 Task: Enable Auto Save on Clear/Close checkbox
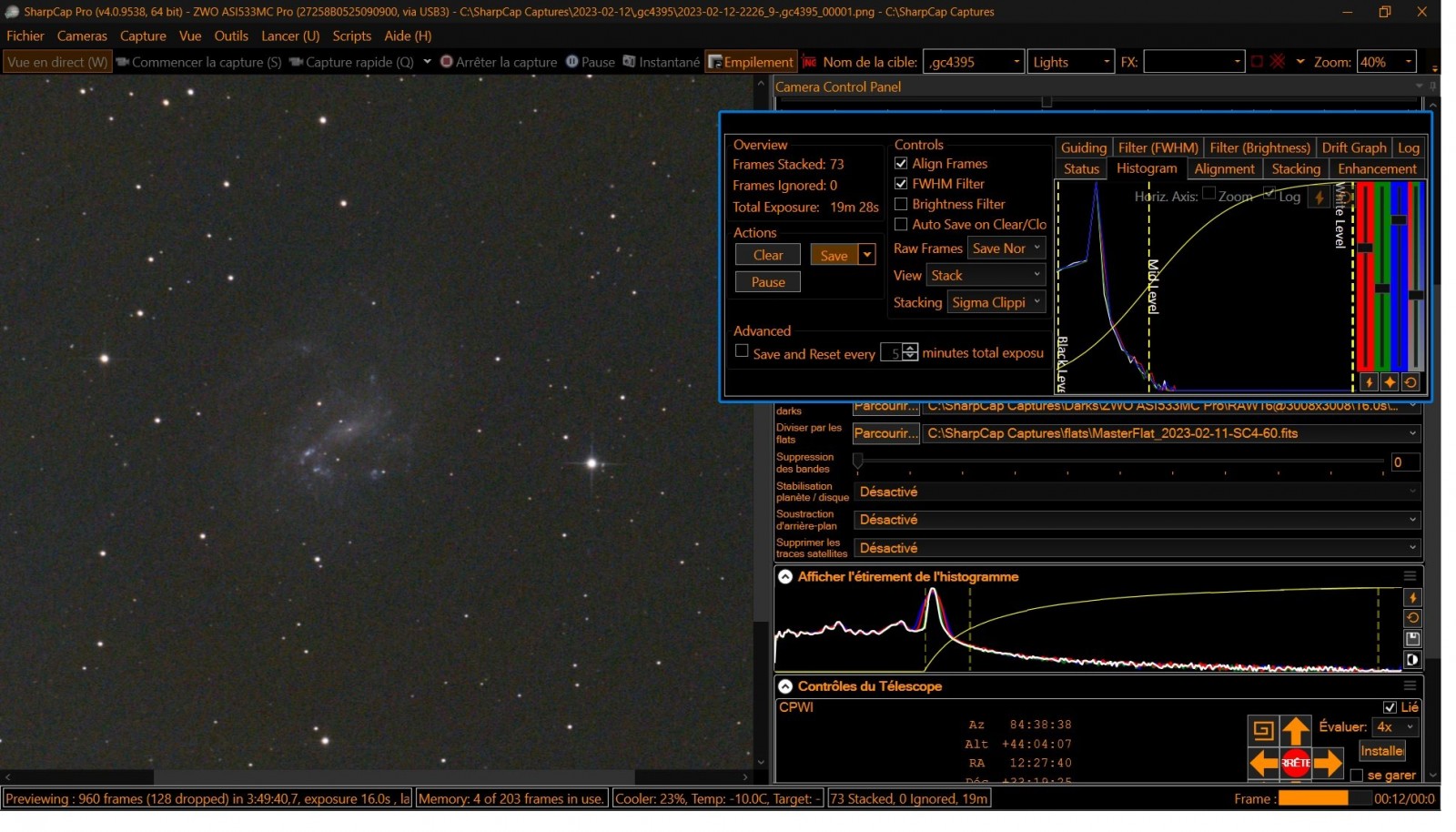click(x=901, y=224)
